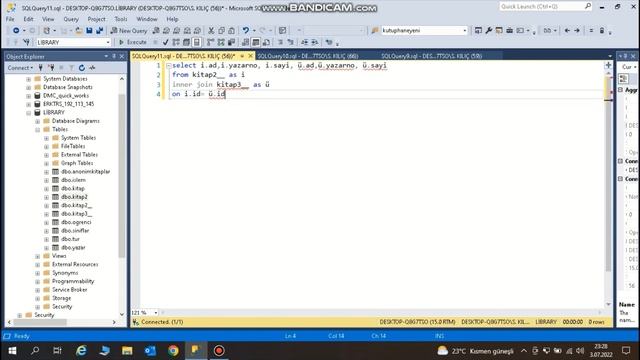The width and height of the screenshot is (640, 360).
Task: Select the DMC_quick_works database
Action: (66, 96)
